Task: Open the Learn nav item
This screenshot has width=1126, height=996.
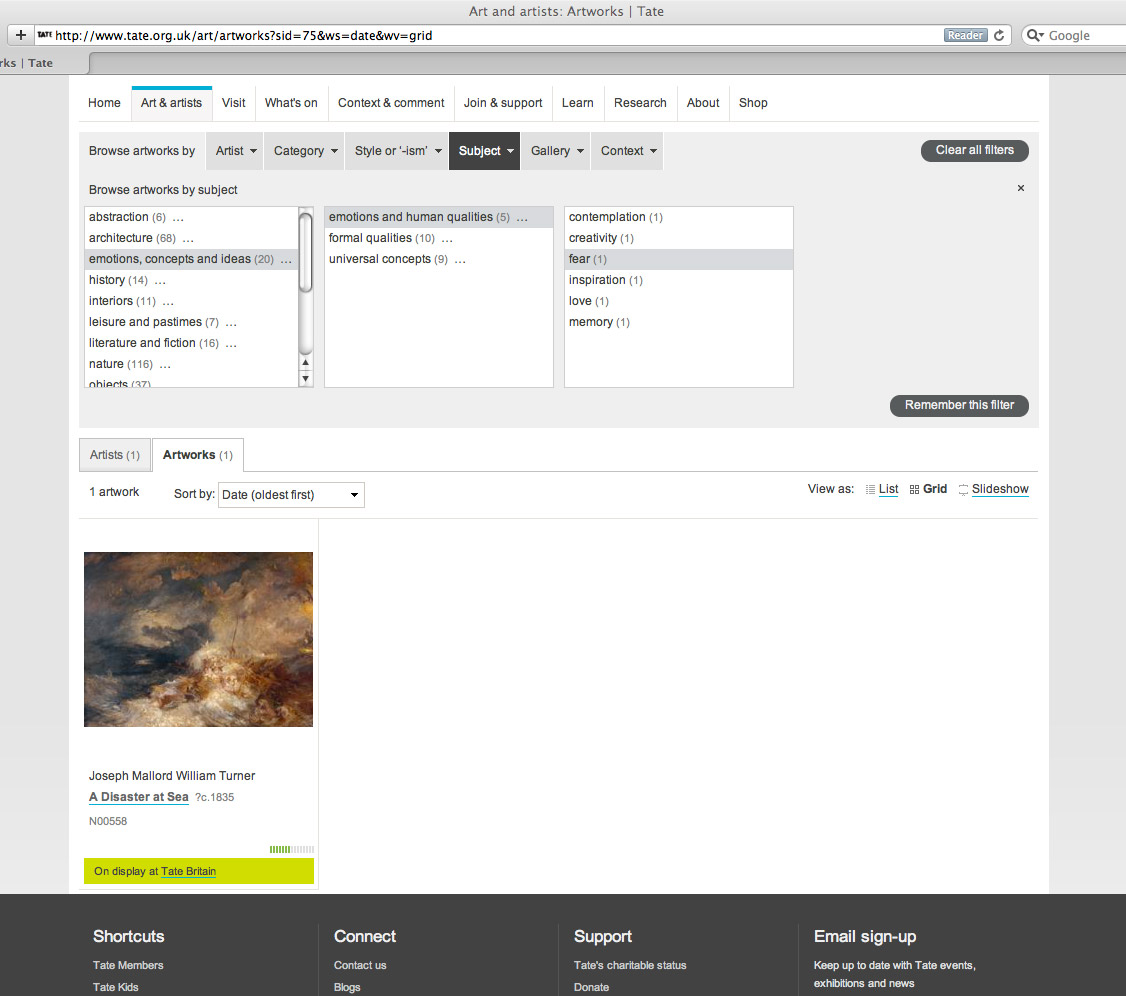Action: pos(577,103)
